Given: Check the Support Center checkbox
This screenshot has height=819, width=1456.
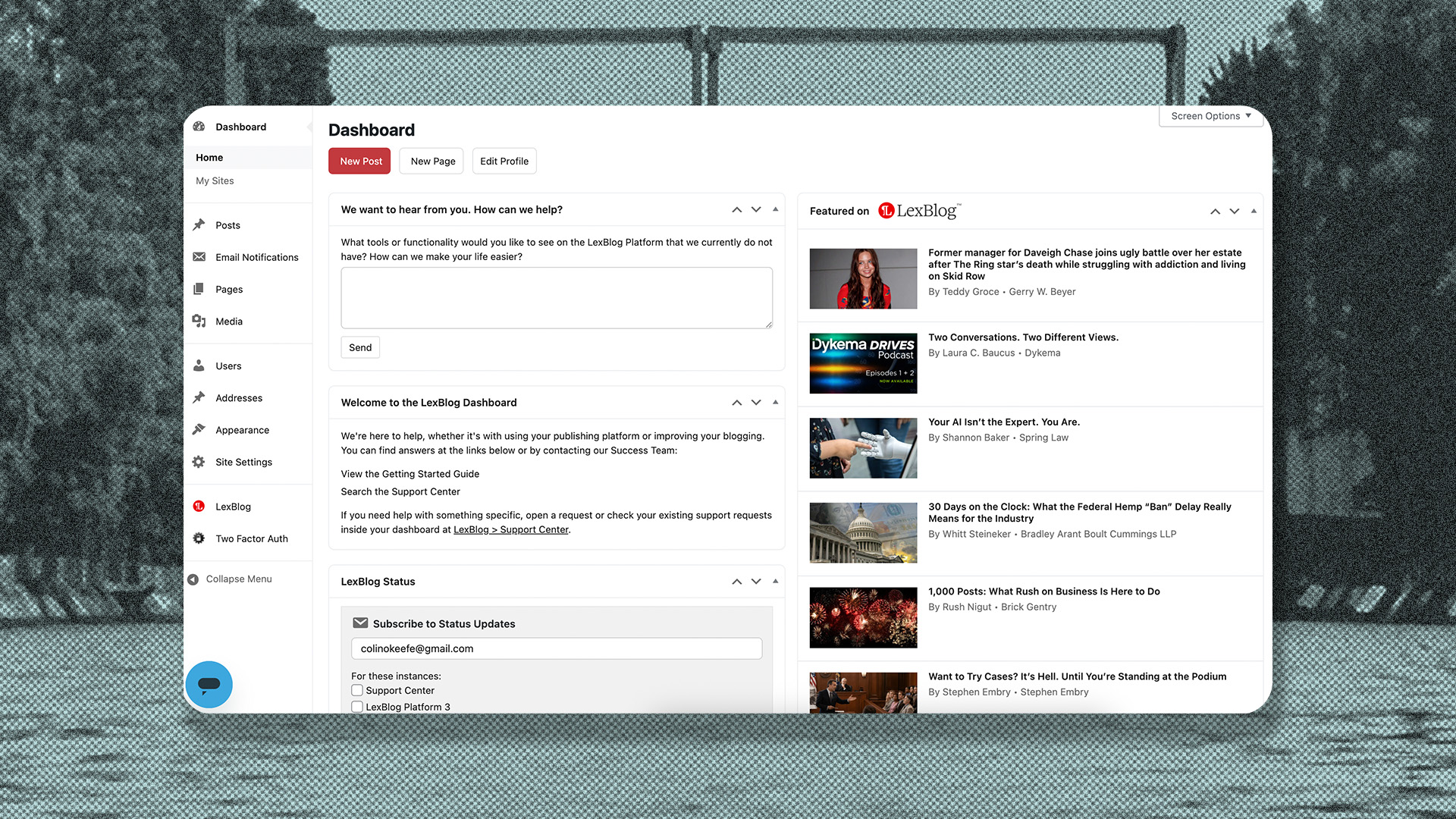Looking at the screenshot, I should click(357, 690).
